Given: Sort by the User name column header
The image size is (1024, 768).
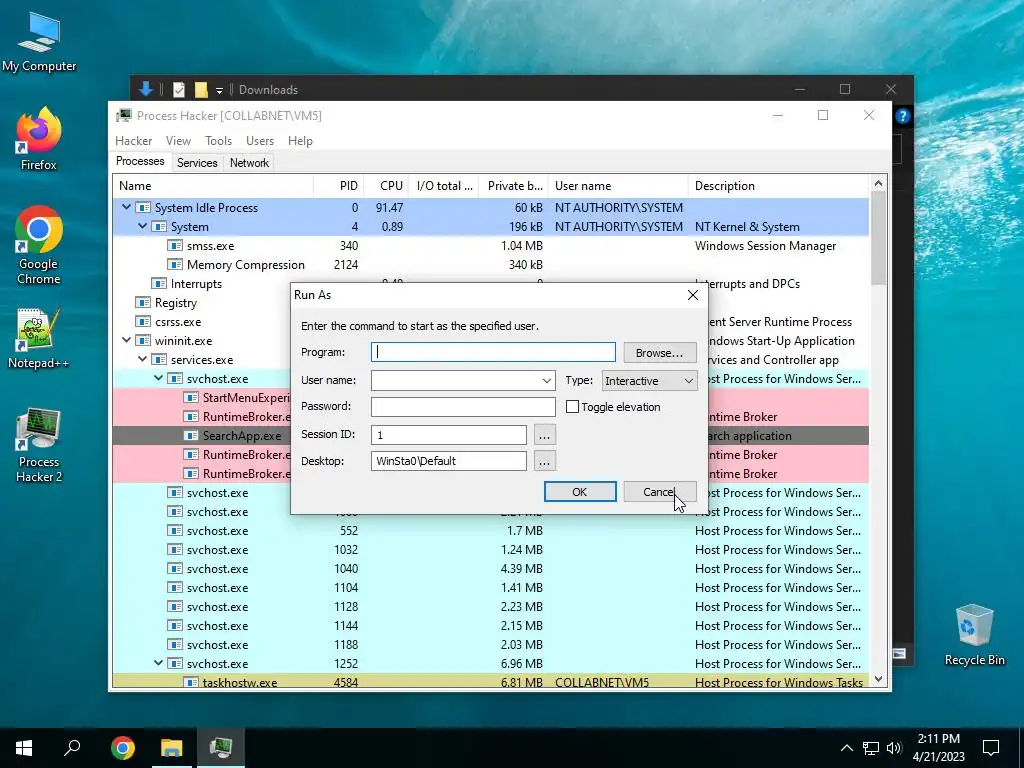Looking at the screenshot, I should [618, 185].
